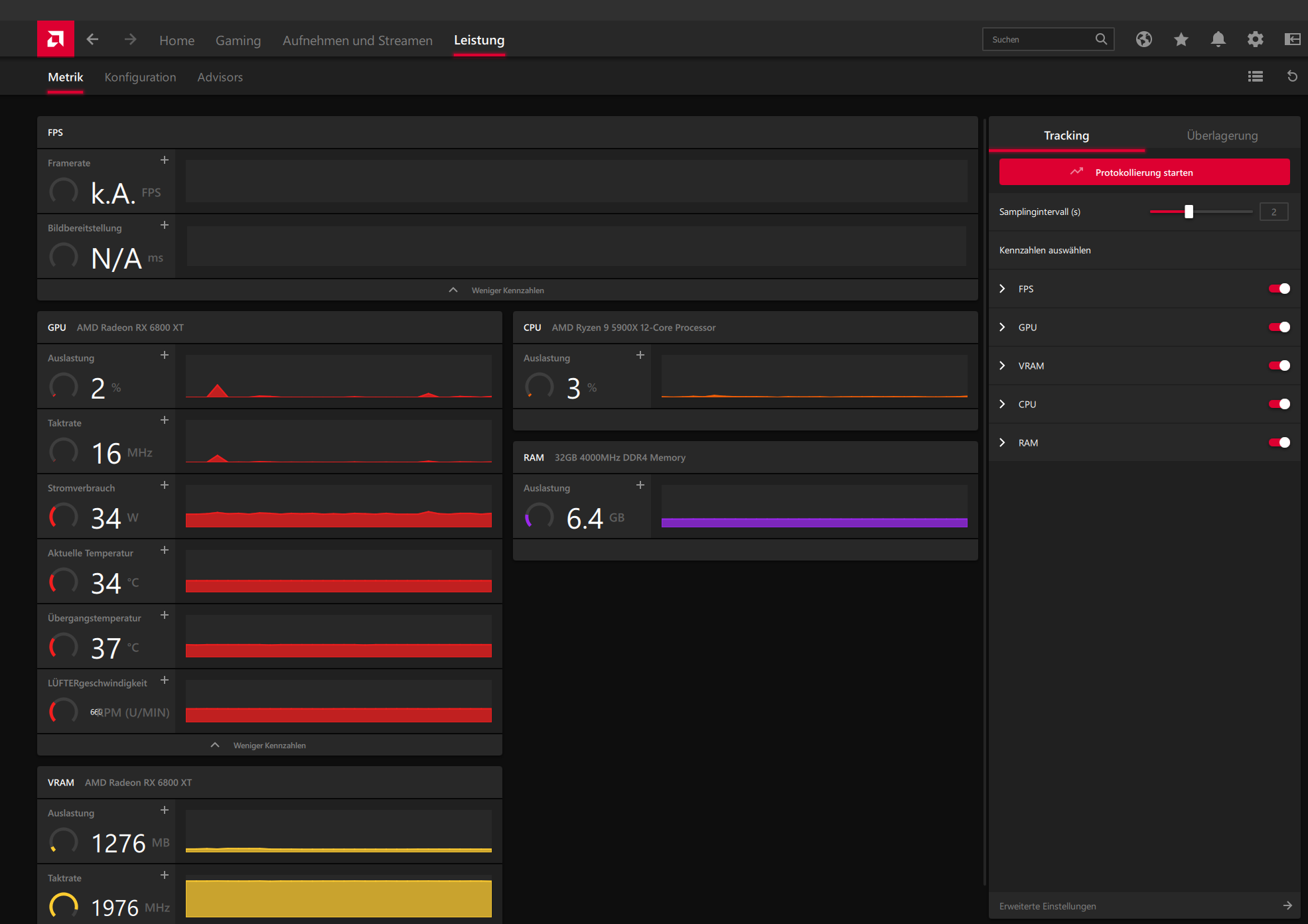Open the notifications bell

click(x=1218, y=40)
